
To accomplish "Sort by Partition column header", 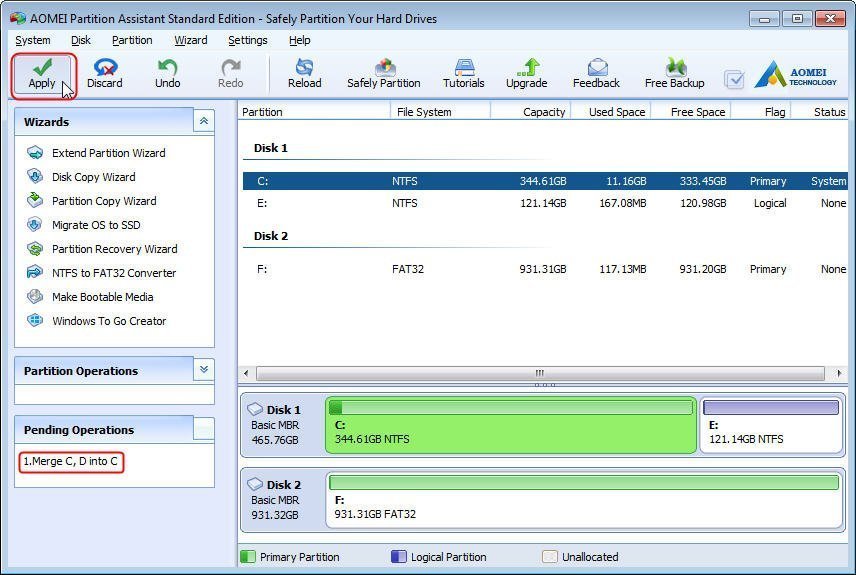I will [314, 111].
